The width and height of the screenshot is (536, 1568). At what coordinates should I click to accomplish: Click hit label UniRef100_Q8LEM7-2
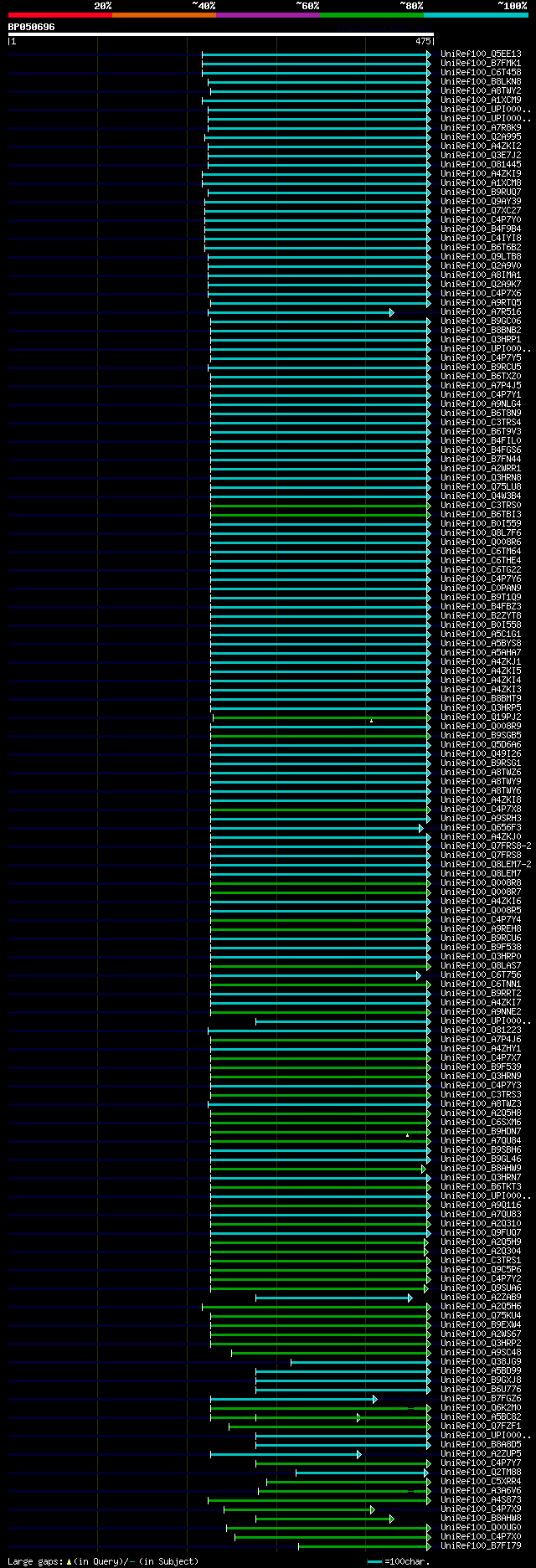(x=486, y=865)
